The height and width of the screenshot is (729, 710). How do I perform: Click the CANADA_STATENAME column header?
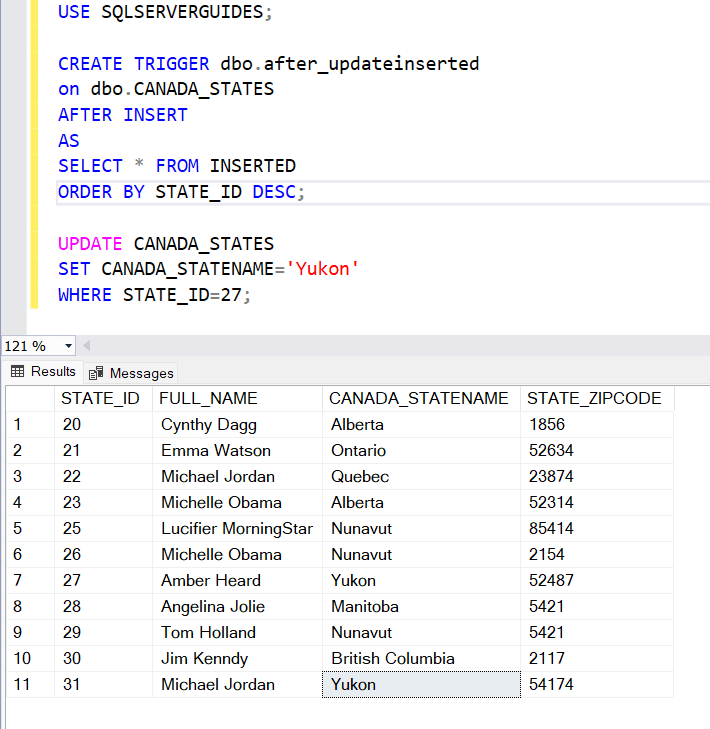pos(421,398)
